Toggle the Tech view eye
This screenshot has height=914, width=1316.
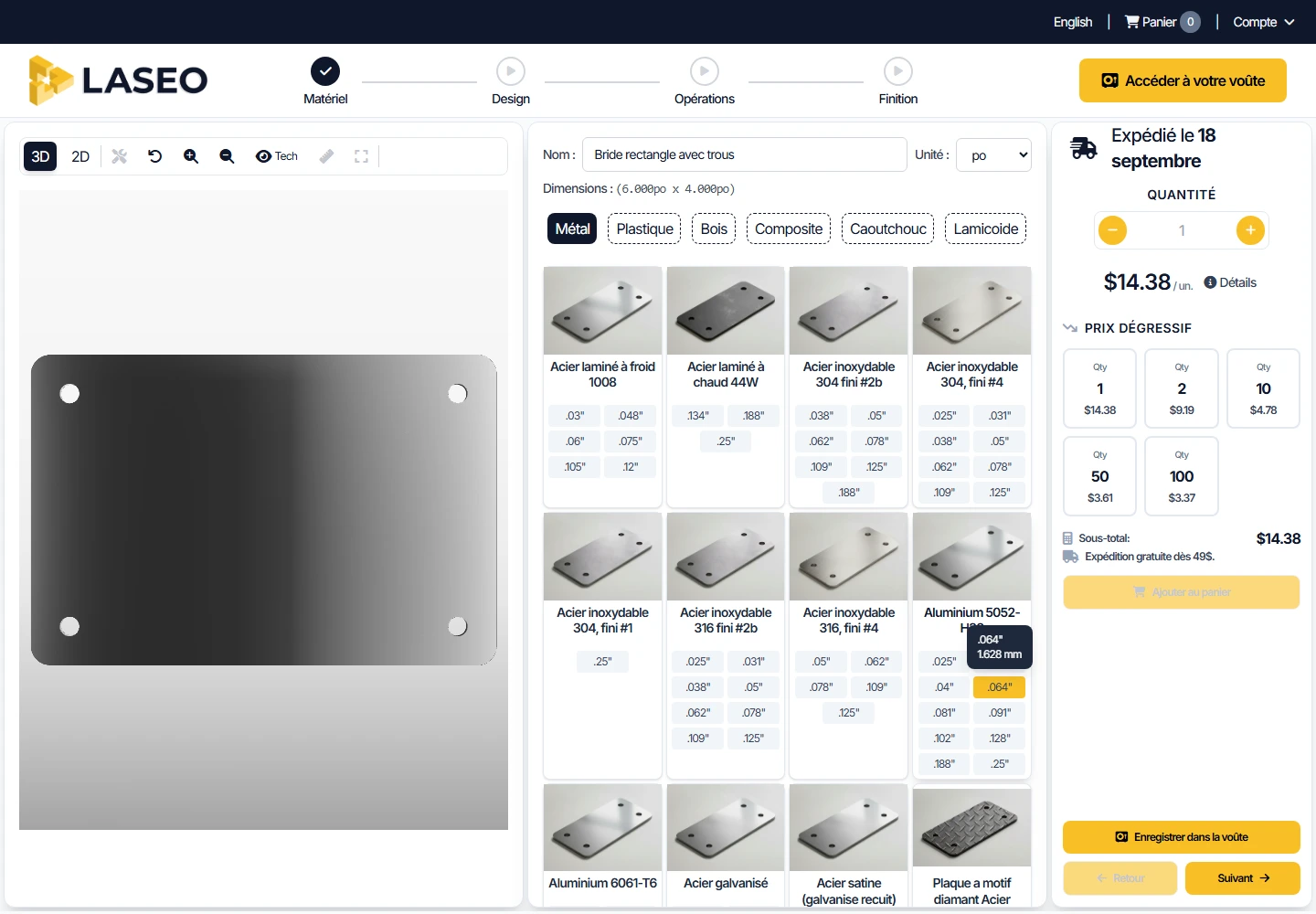click(277, 156)
